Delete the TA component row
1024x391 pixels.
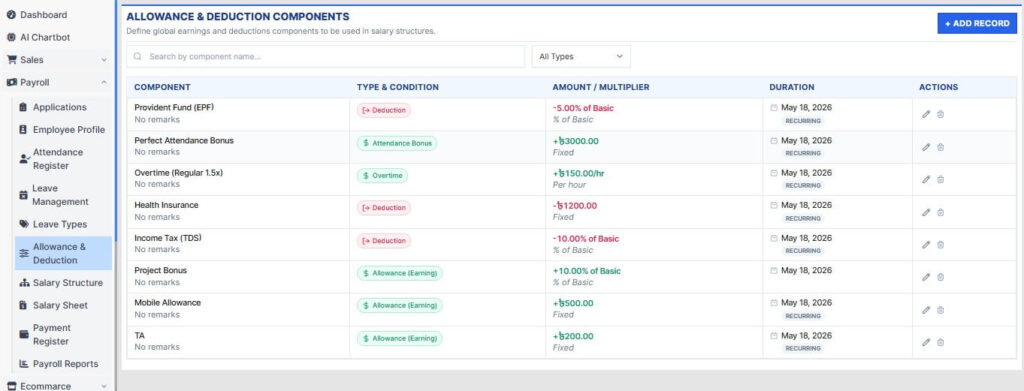(x=940, y=342)
